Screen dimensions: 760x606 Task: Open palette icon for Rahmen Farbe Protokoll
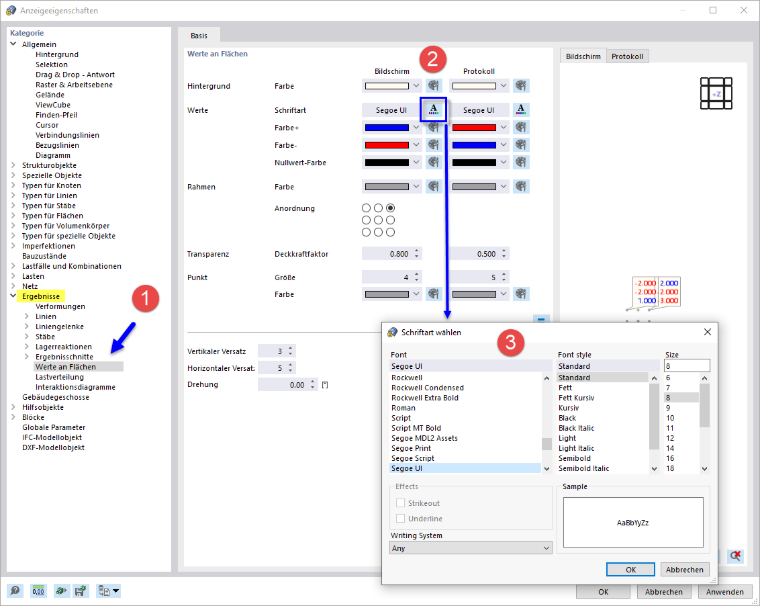pos(521,187)
